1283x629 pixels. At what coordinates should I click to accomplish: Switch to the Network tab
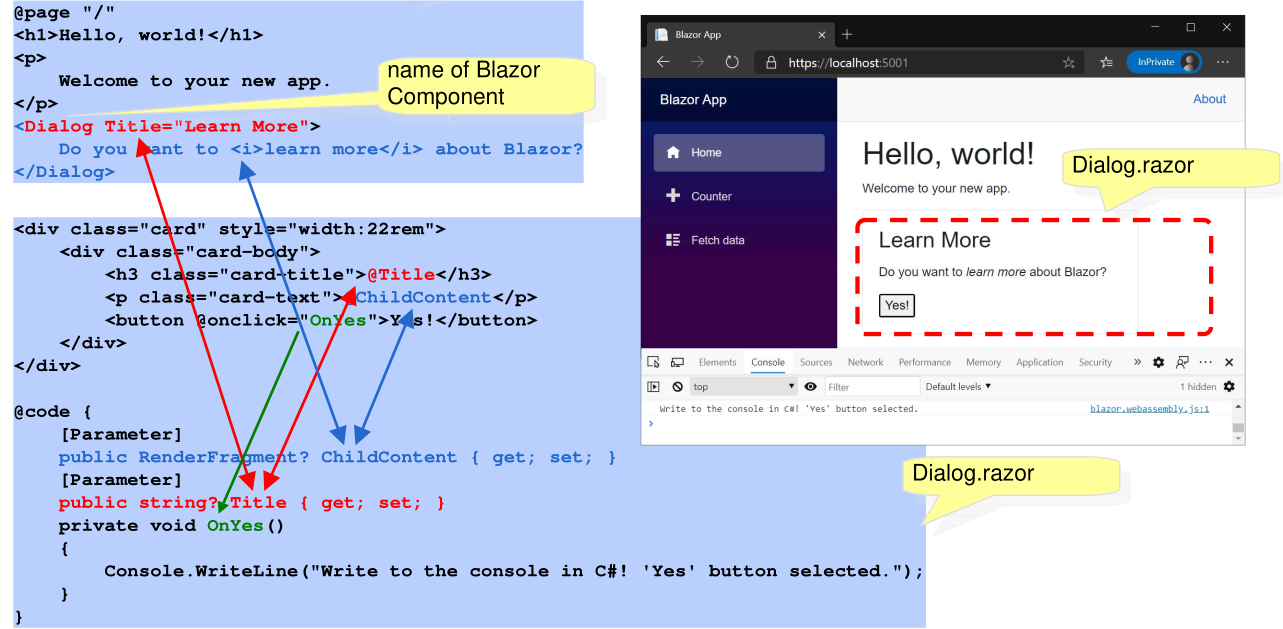pos(865,362)
